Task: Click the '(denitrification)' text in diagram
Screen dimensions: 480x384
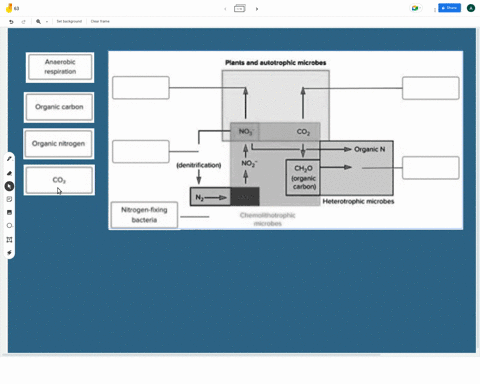Action: click(x=199, y=165)
